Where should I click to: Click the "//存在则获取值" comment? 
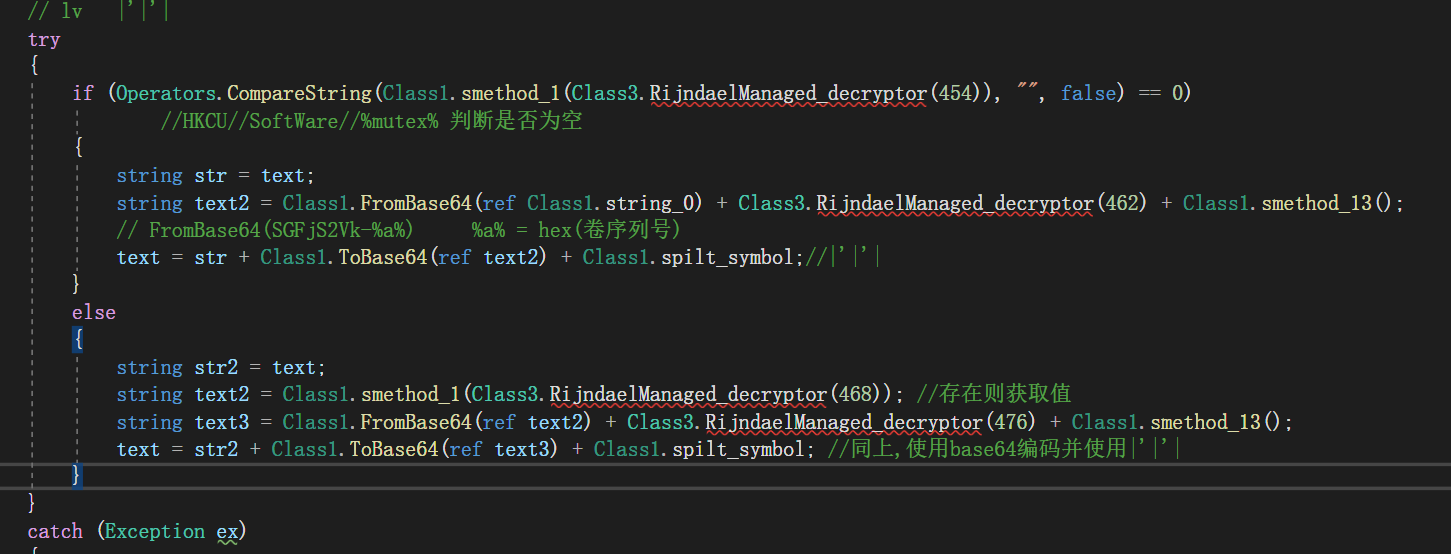[993, 394]
